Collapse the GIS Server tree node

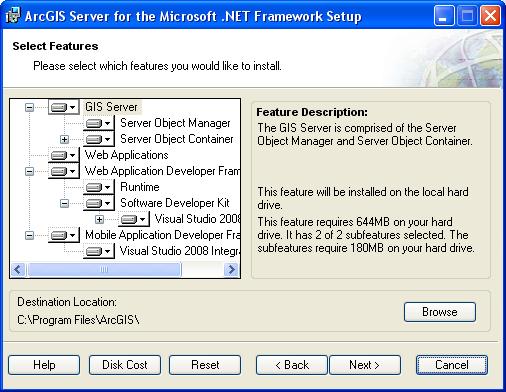pyautogui.click(x=29, y=107)
